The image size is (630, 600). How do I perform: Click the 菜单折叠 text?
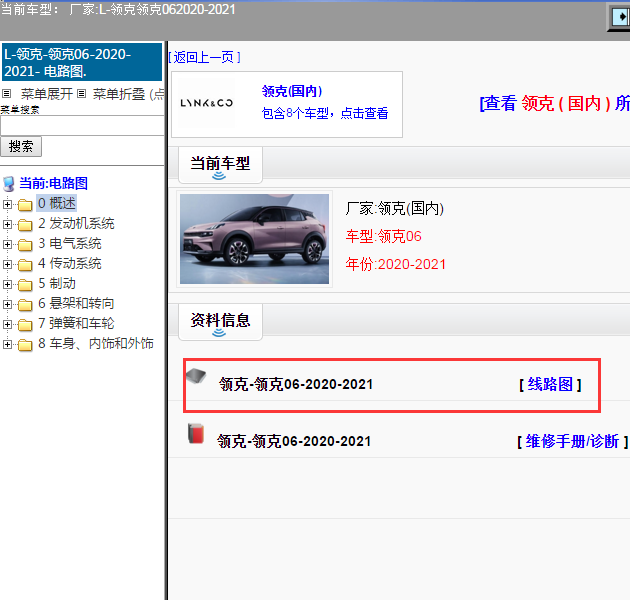[119, 94]
